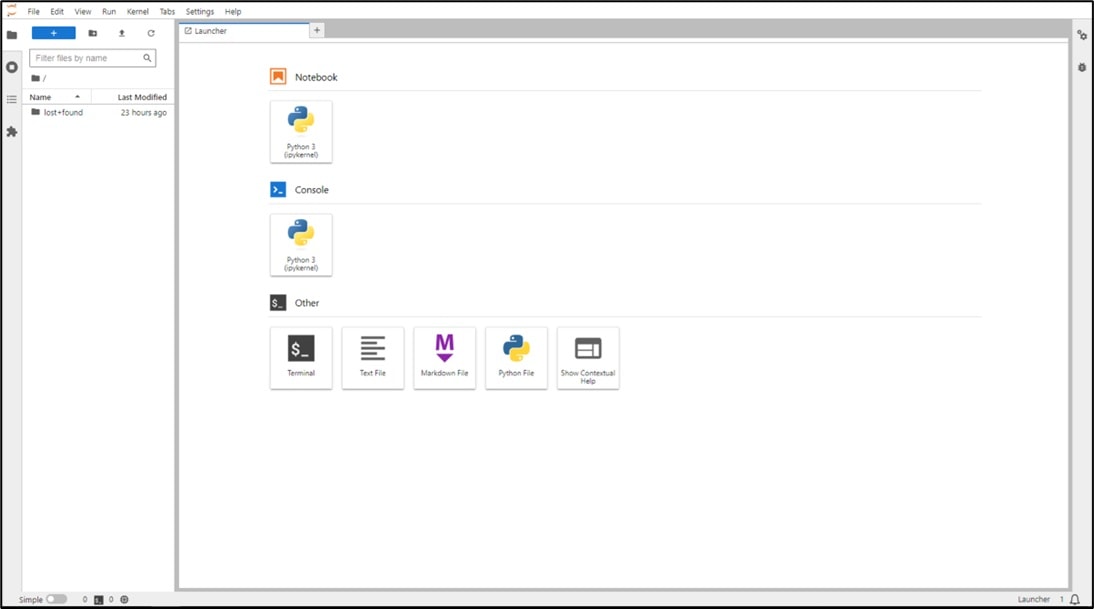Click the orange Notebook section icon
Viewport: 1094px width, 609px height.
[278, 77]
